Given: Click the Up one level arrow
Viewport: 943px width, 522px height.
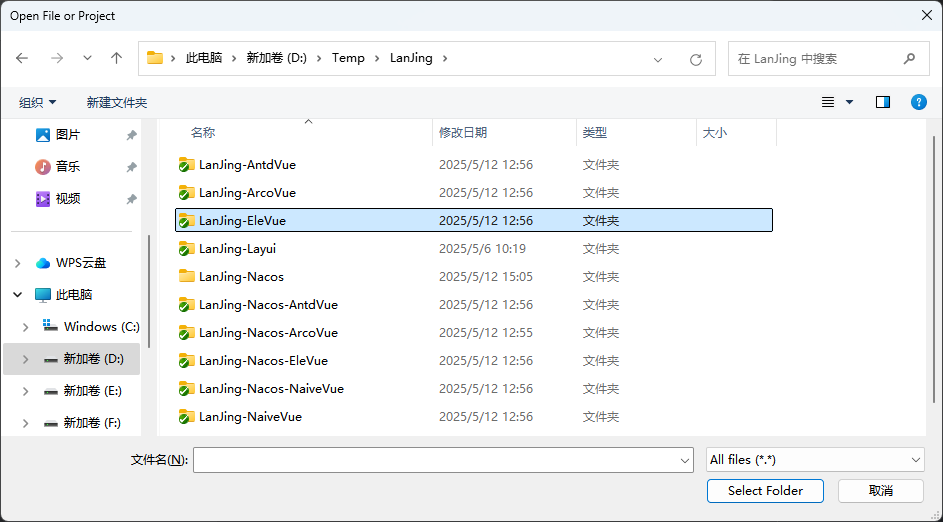Looking at the screenshot, I should point(116,58).
